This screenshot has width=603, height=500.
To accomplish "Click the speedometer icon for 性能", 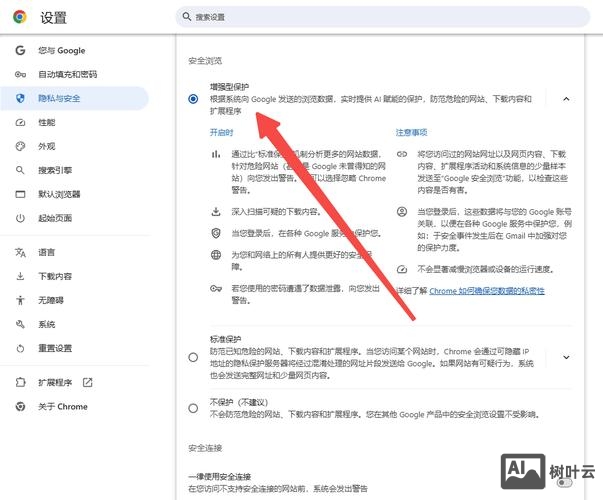I will coord(20,122).
